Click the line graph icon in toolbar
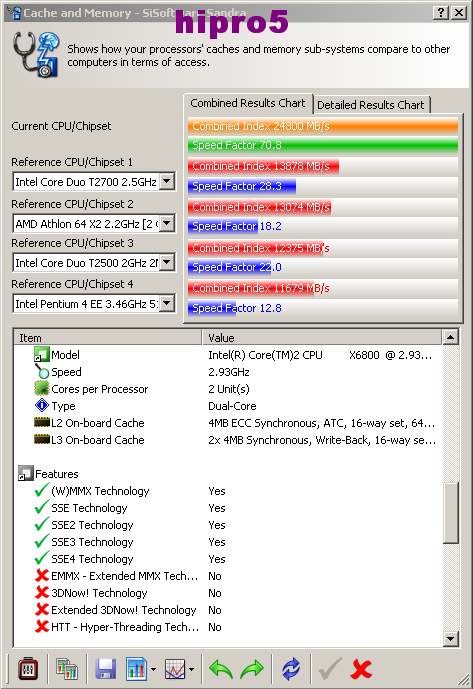This screenshot has height=689, width=473. (175, 669)
